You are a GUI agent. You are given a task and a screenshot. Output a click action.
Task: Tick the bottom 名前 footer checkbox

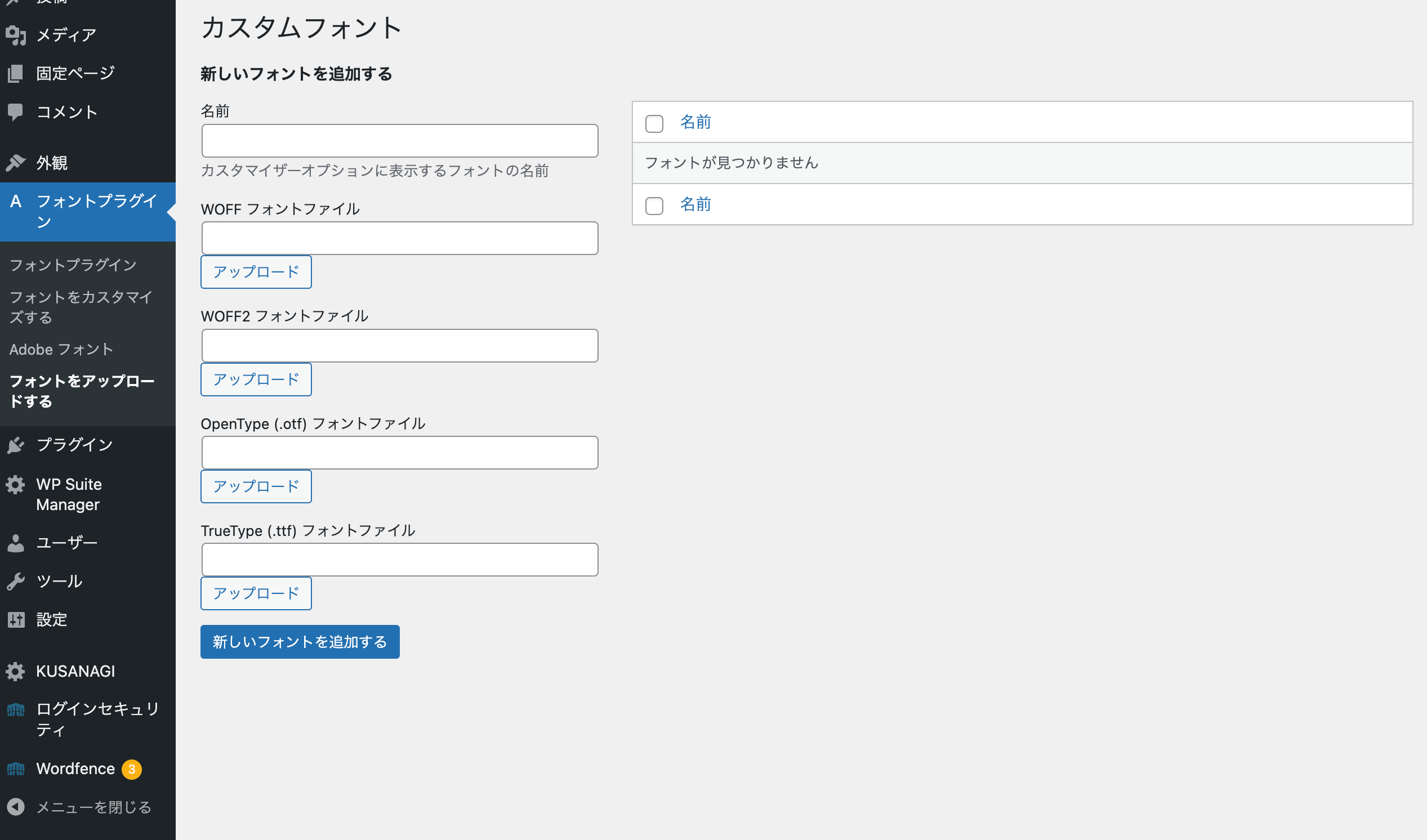click(654, 205)
